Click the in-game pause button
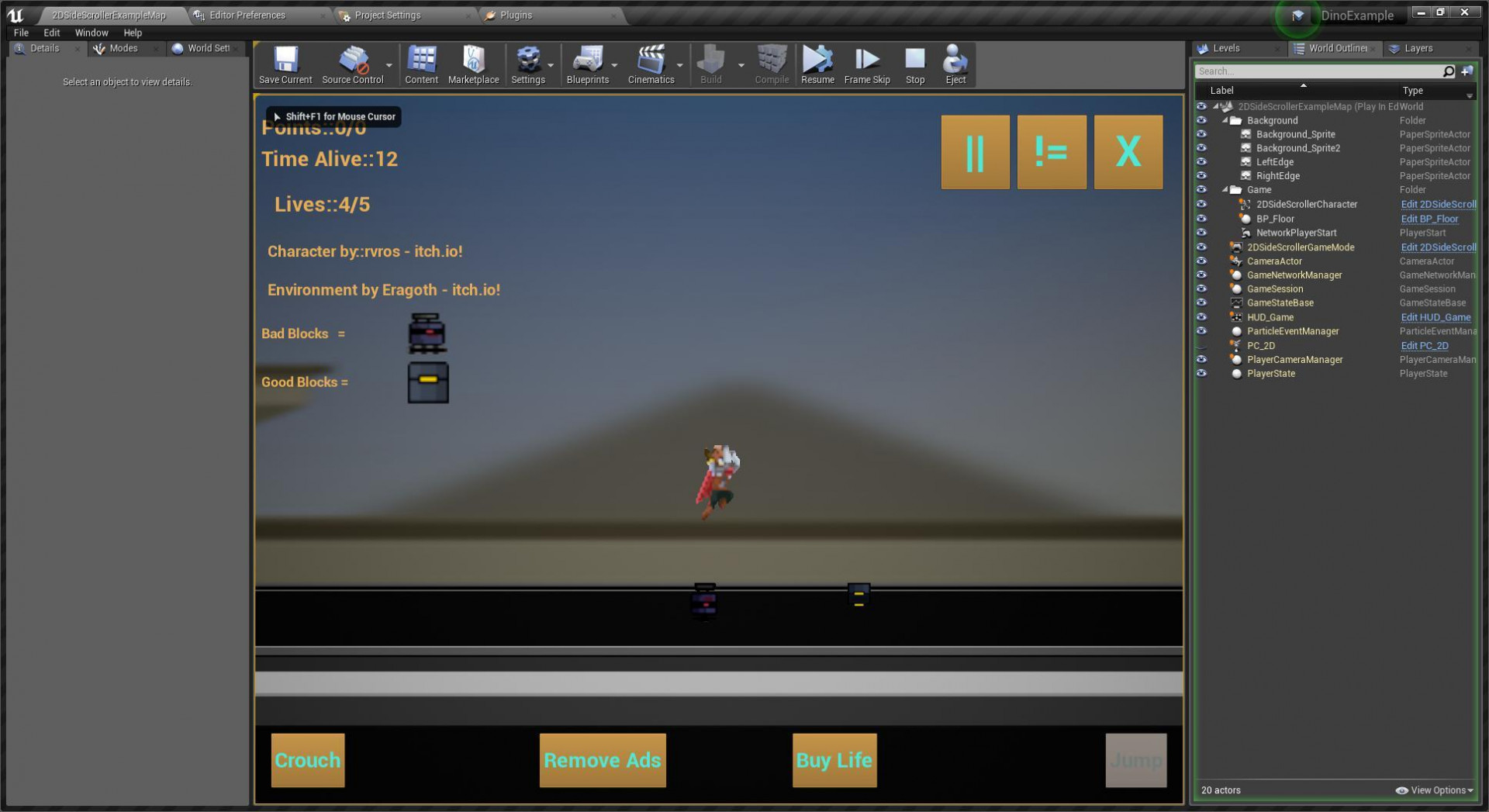 [975, 152]
